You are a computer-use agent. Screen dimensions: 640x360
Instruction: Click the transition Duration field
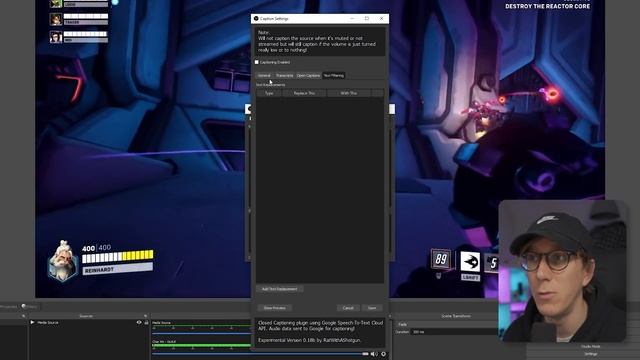tap(454, 332)
